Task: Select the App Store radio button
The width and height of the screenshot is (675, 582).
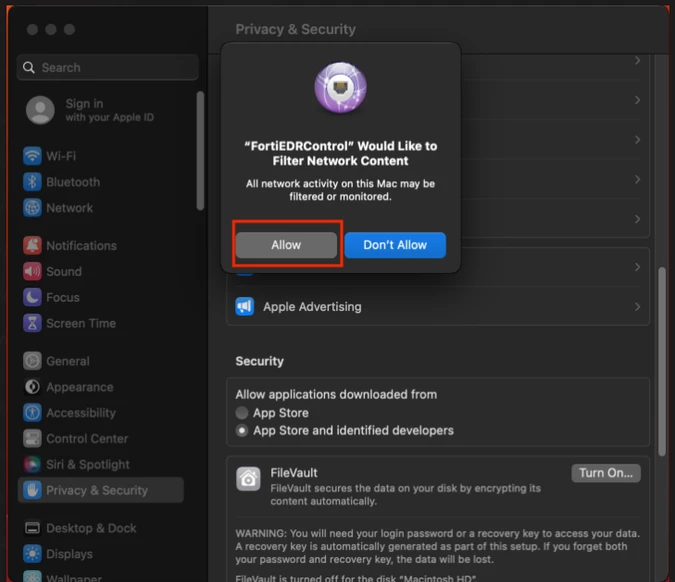Action: [242, 413]
